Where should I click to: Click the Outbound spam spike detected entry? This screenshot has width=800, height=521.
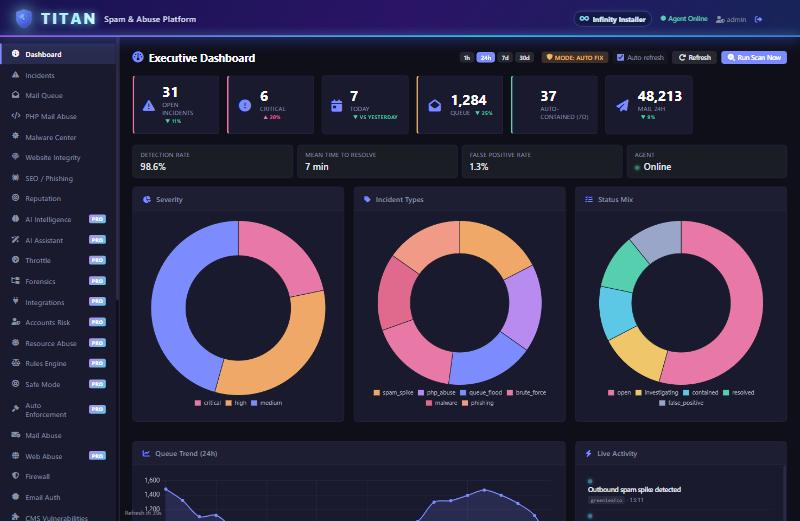click(x=634, y=489)
